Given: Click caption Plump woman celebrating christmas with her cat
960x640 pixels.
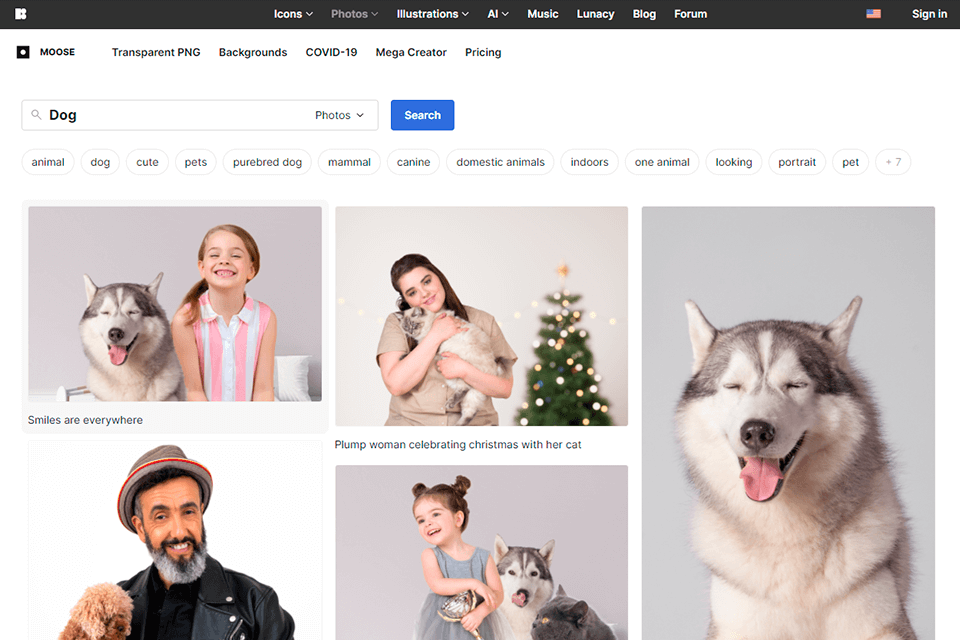Looking at the screenshot, I should [x=458, y=445].
